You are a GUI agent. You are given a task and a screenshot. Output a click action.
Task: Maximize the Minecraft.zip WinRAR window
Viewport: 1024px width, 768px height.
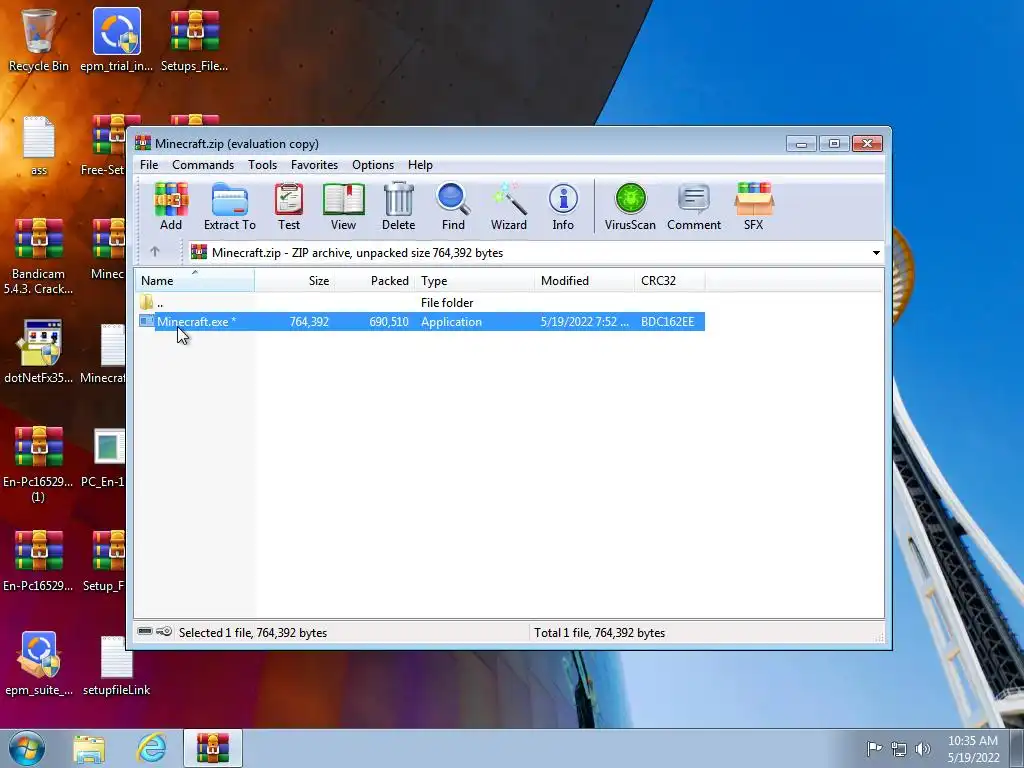click(x=834, y=143)
